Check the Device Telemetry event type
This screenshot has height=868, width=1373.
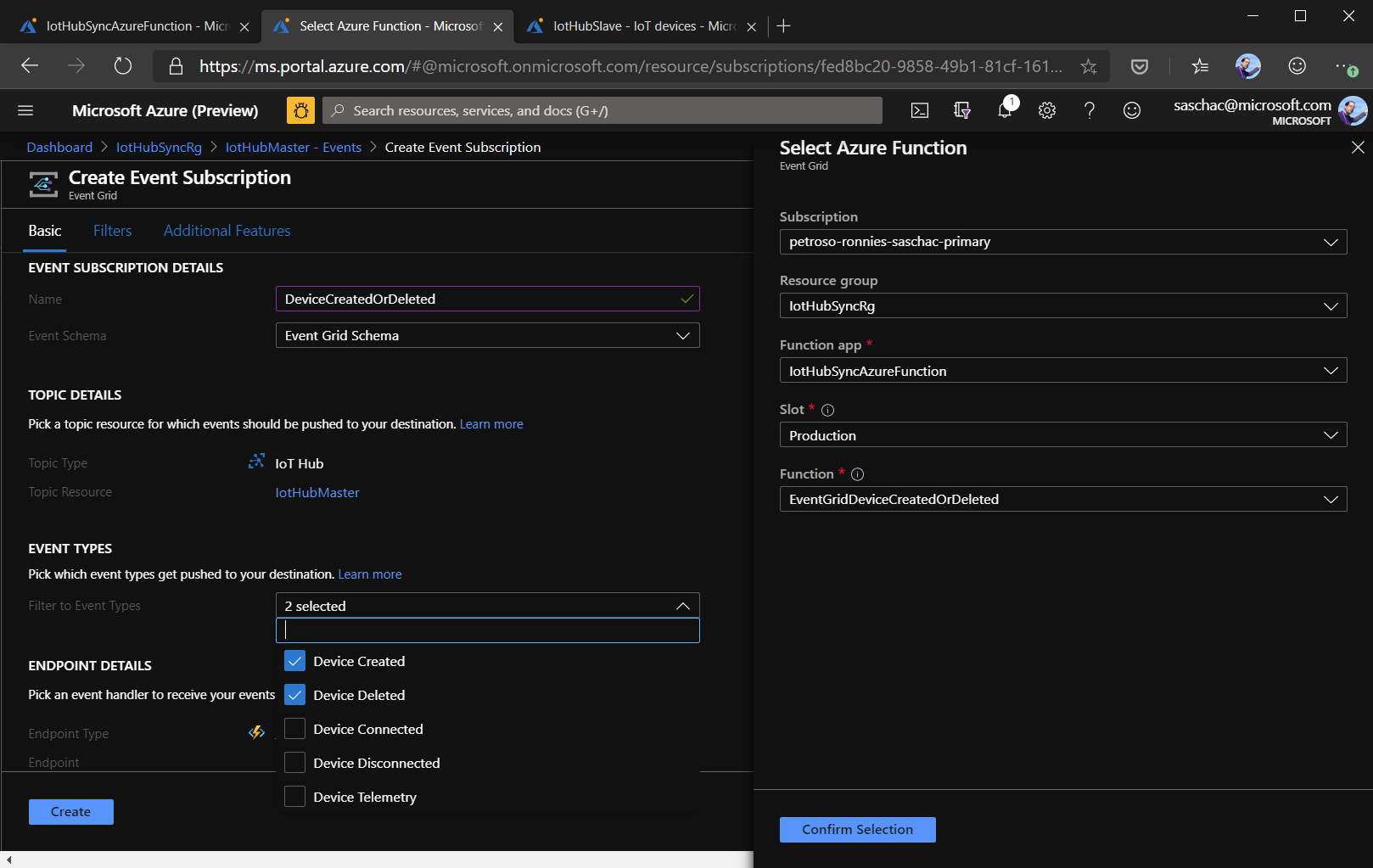point(294,797)
